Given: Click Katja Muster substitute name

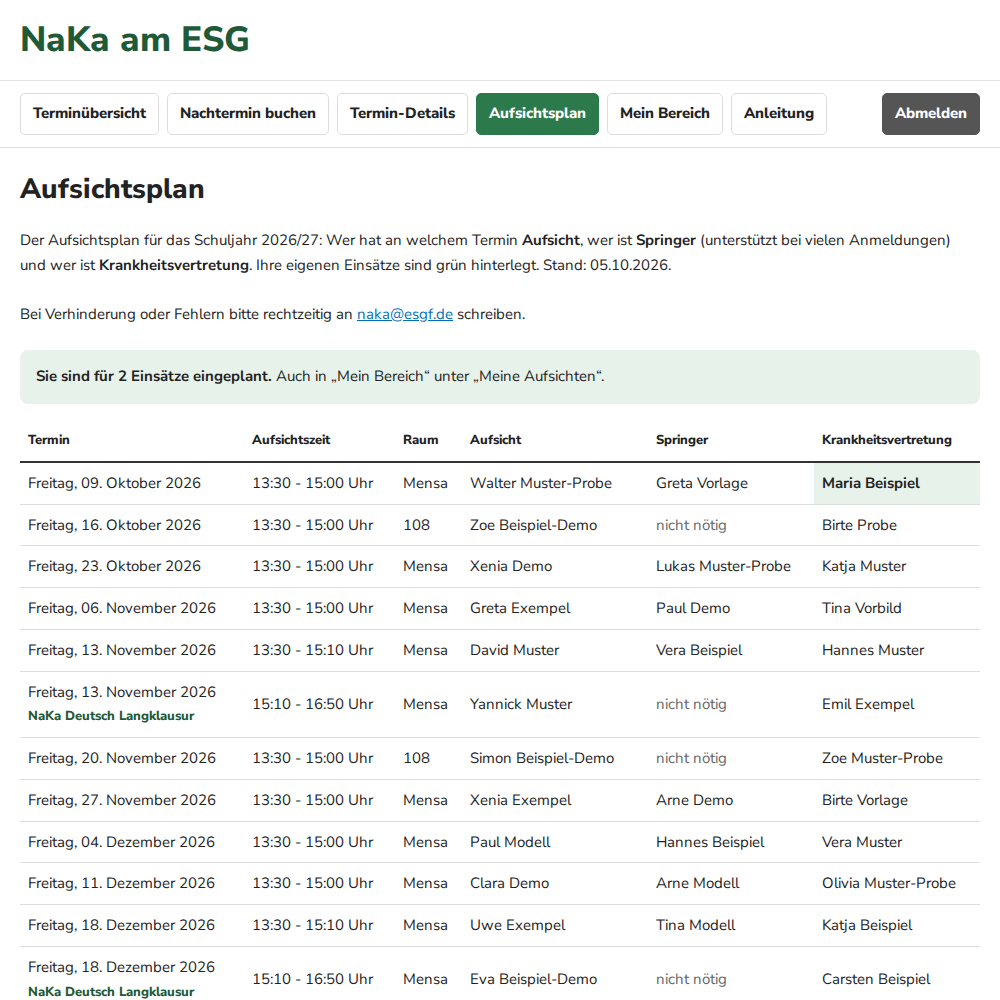Looking at the screenshot, I should (x=864, y=566).
